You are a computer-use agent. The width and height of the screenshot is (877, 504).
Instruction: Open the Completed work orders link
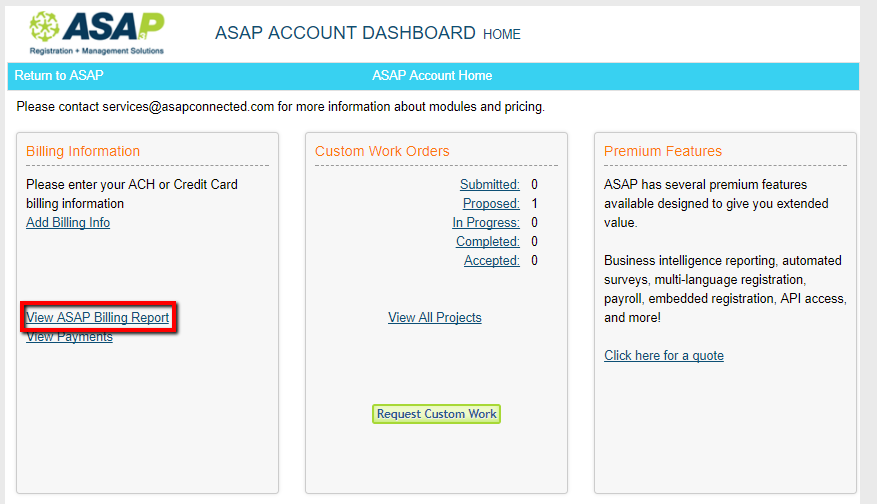(x=487, y=242)
